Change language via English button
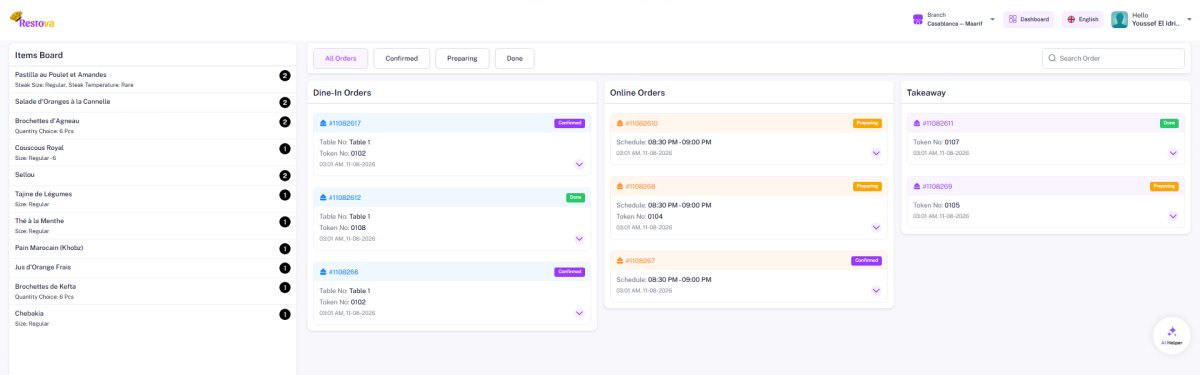The image size is (1200, 375). point(1083,19)
